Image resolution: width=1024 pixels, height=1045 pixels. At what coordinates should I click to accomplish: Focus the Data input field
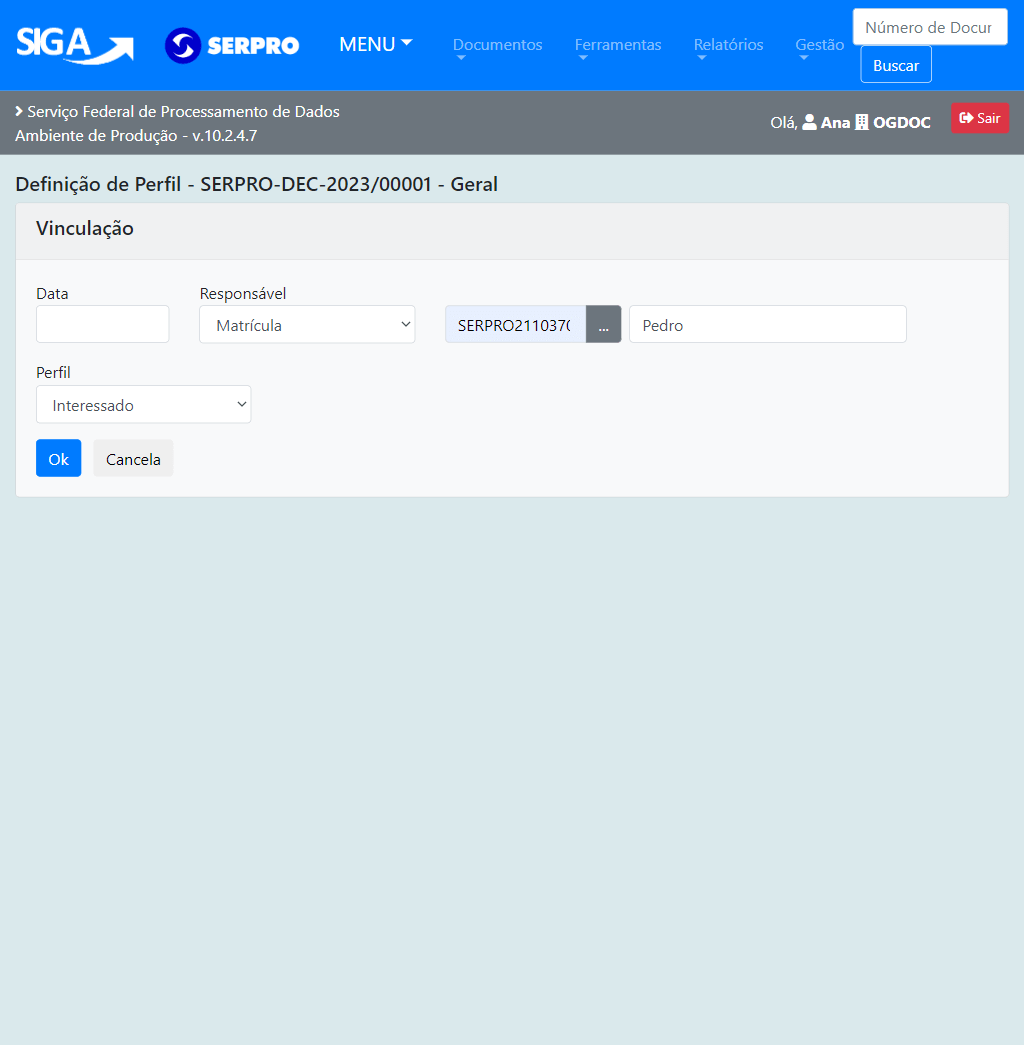[103, 324]
